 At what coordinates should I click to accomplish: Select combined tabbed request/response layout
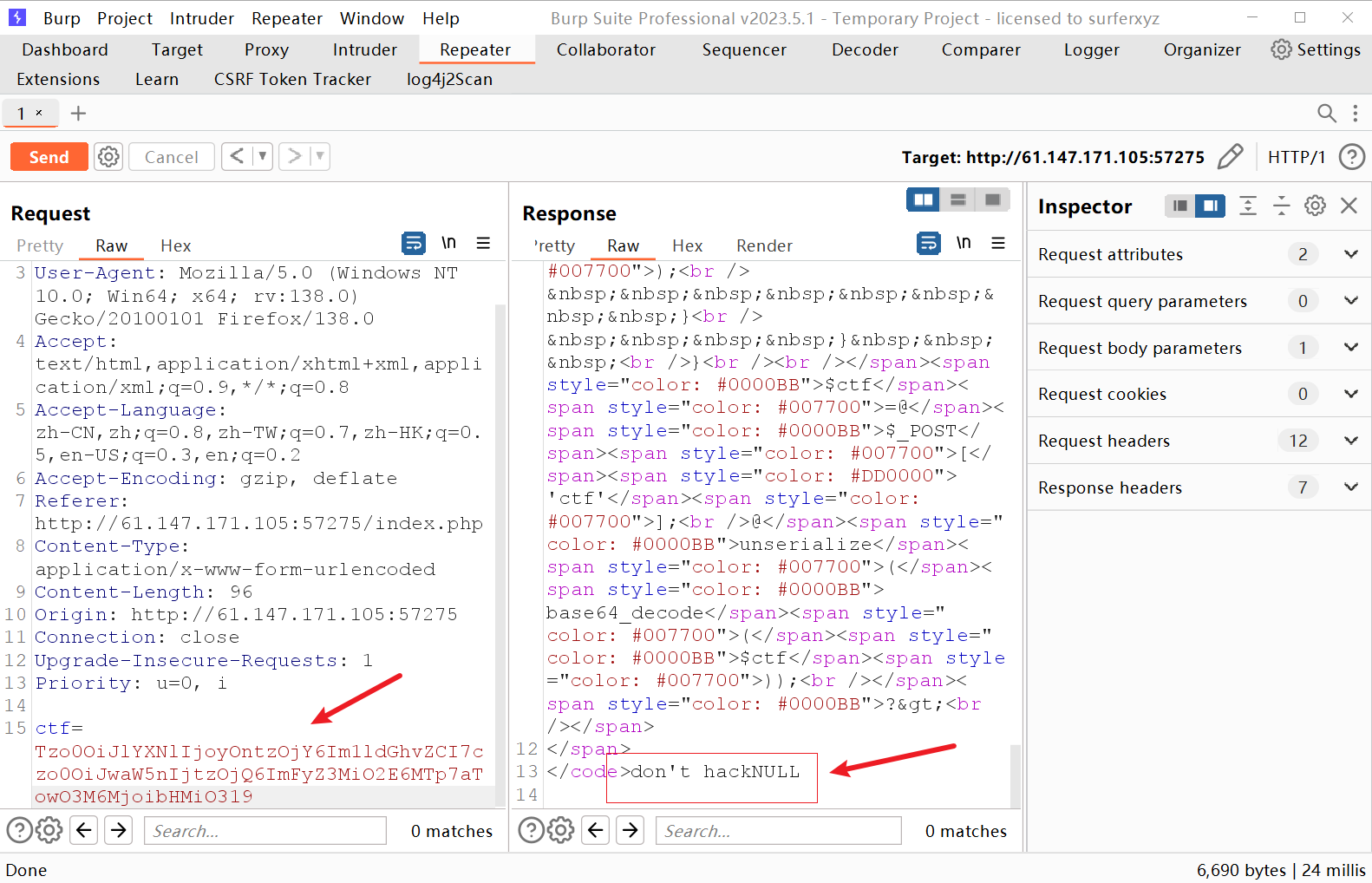[x=993, y=199]
